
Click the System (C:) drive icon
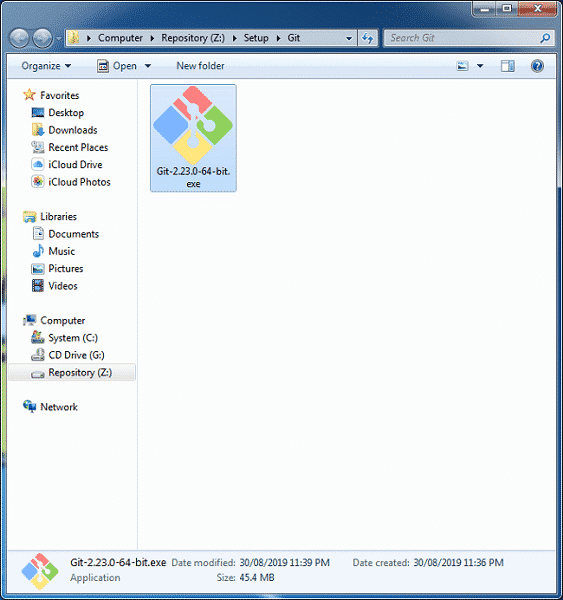(38, 338)
